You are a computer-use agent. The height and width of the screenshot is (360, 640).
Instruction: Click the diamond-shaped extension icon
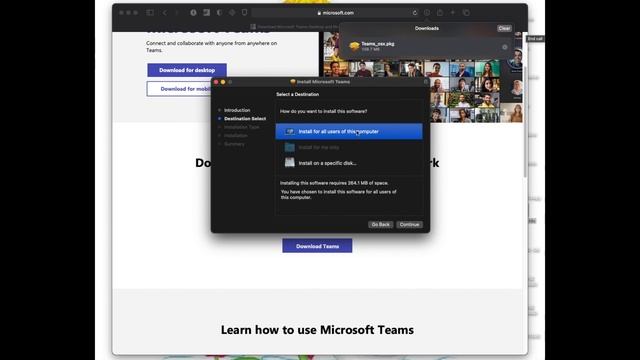(x=232, y=13)
